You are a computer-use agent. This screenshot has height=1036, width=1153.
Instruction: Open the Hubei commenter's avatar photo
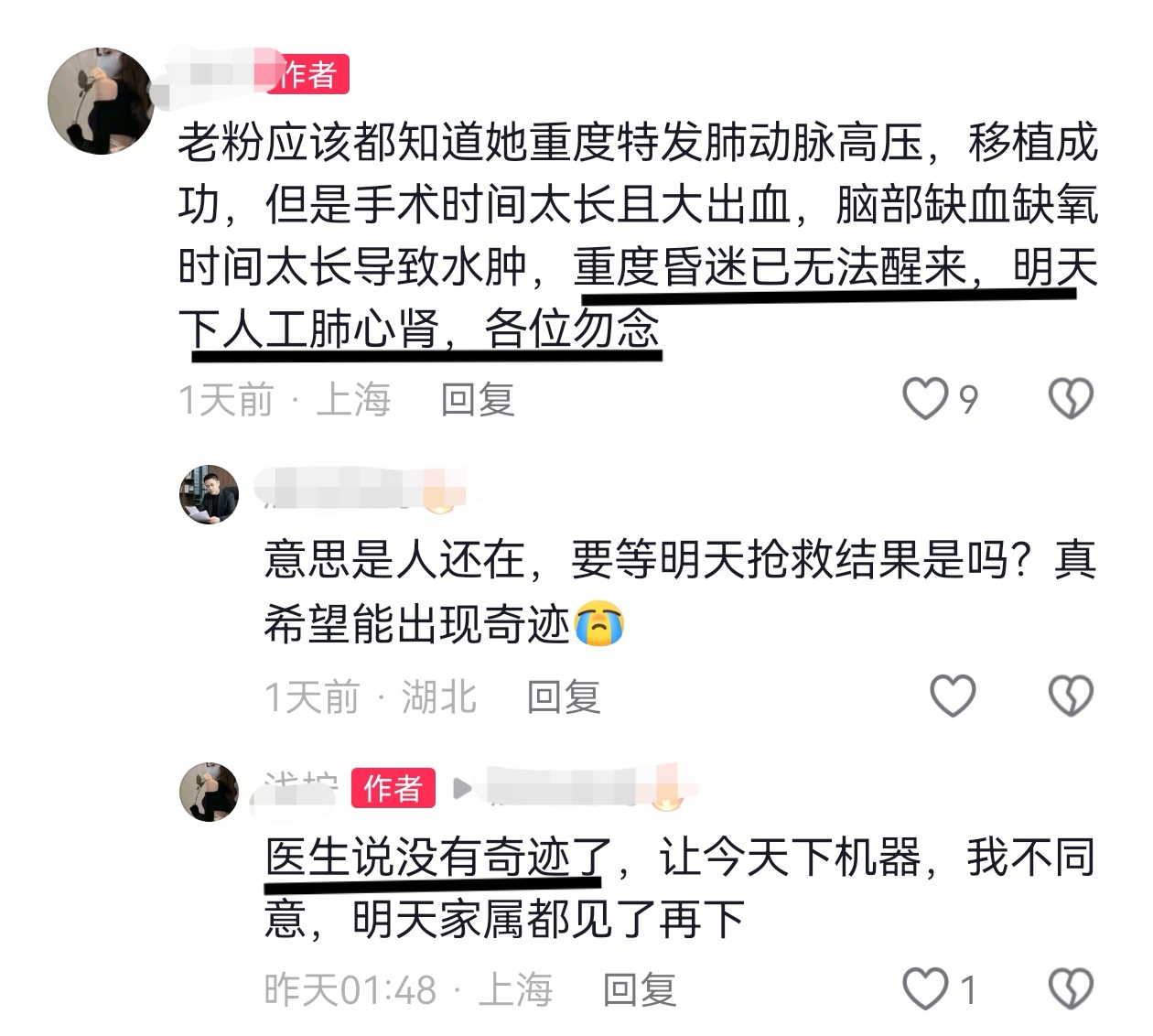(x=209, y=494)
